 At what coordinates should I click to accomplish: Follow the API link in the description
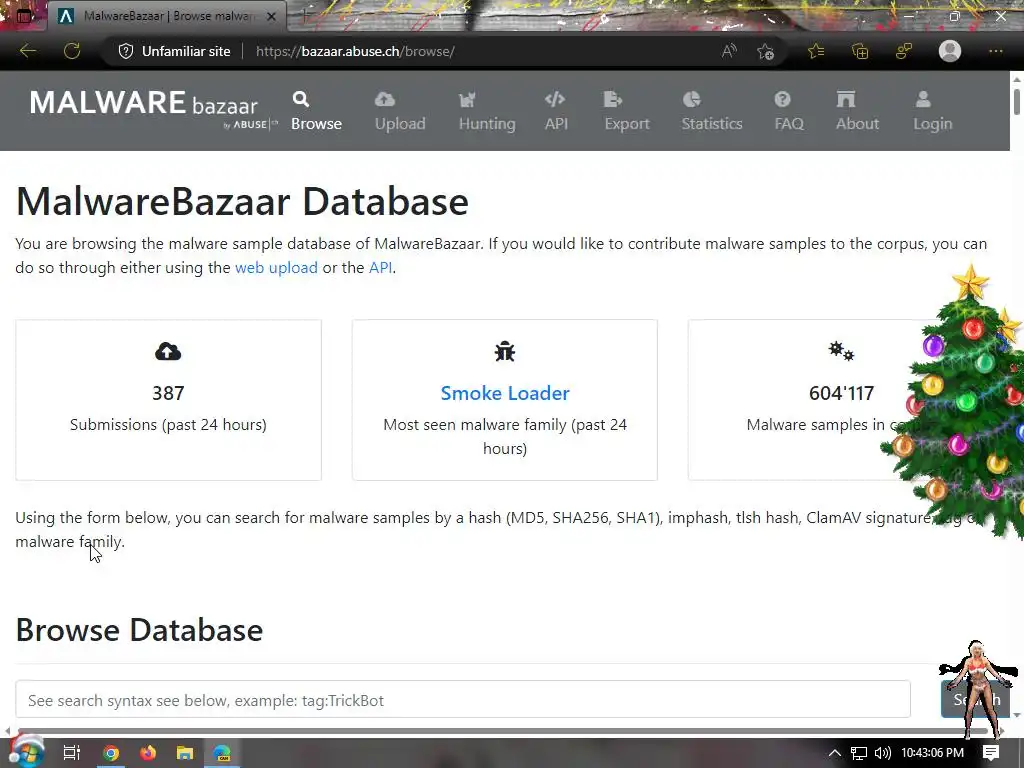[x=380, y=268]
